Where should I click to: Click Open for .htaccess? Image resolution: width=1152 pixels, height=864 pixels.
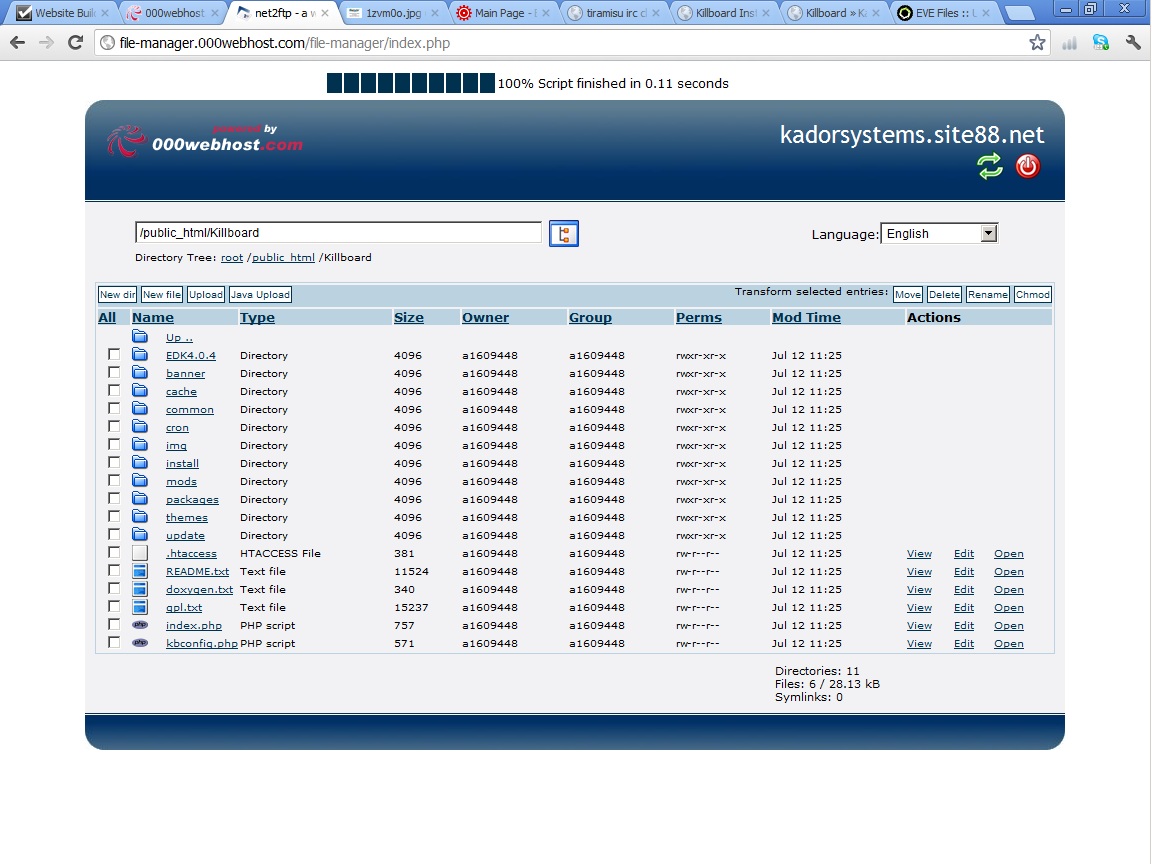1009,554
